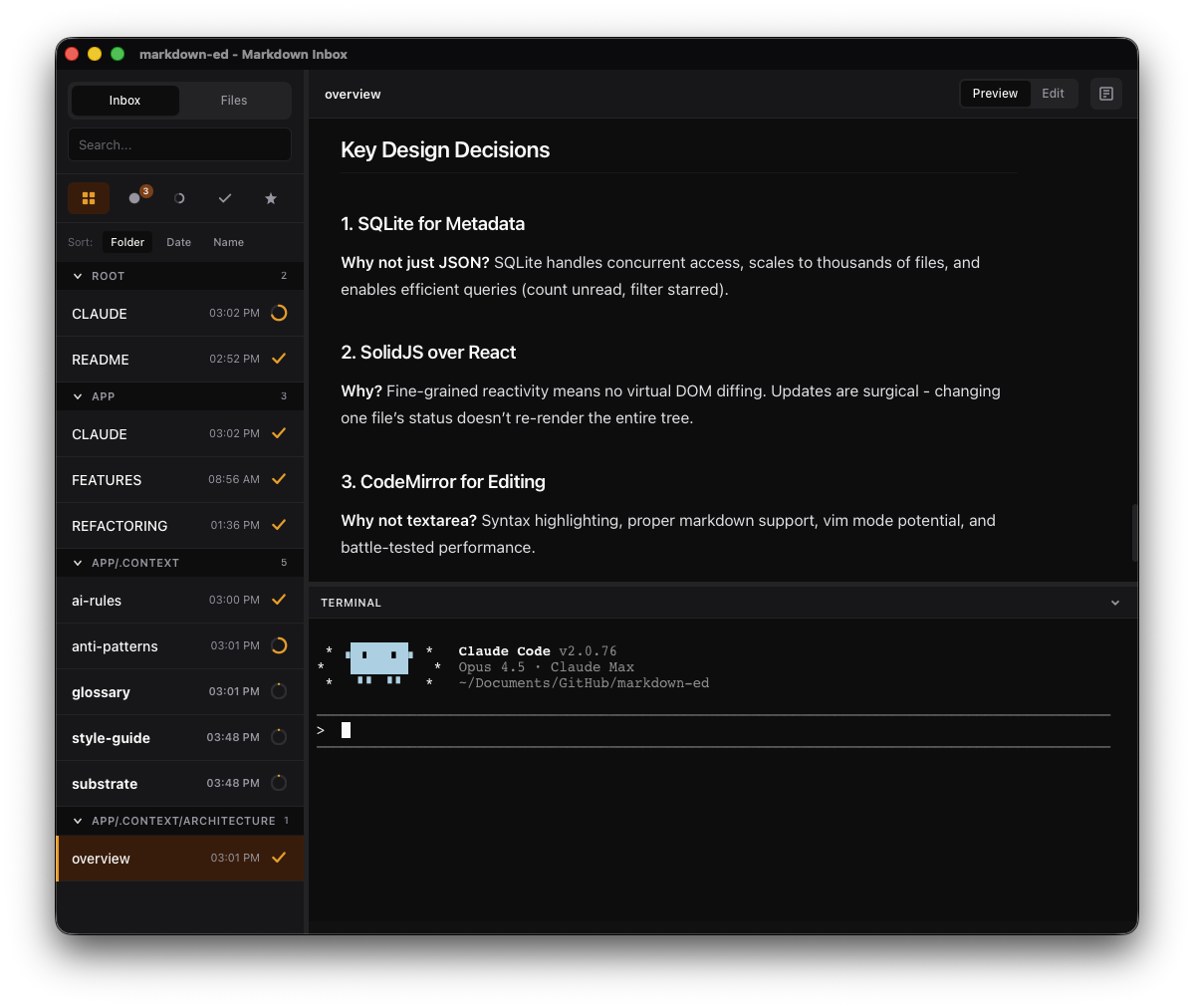The image size is (1194, 1008).
Task: Collapse the Terminal panel with its chevron
Action: (1115, 602)
